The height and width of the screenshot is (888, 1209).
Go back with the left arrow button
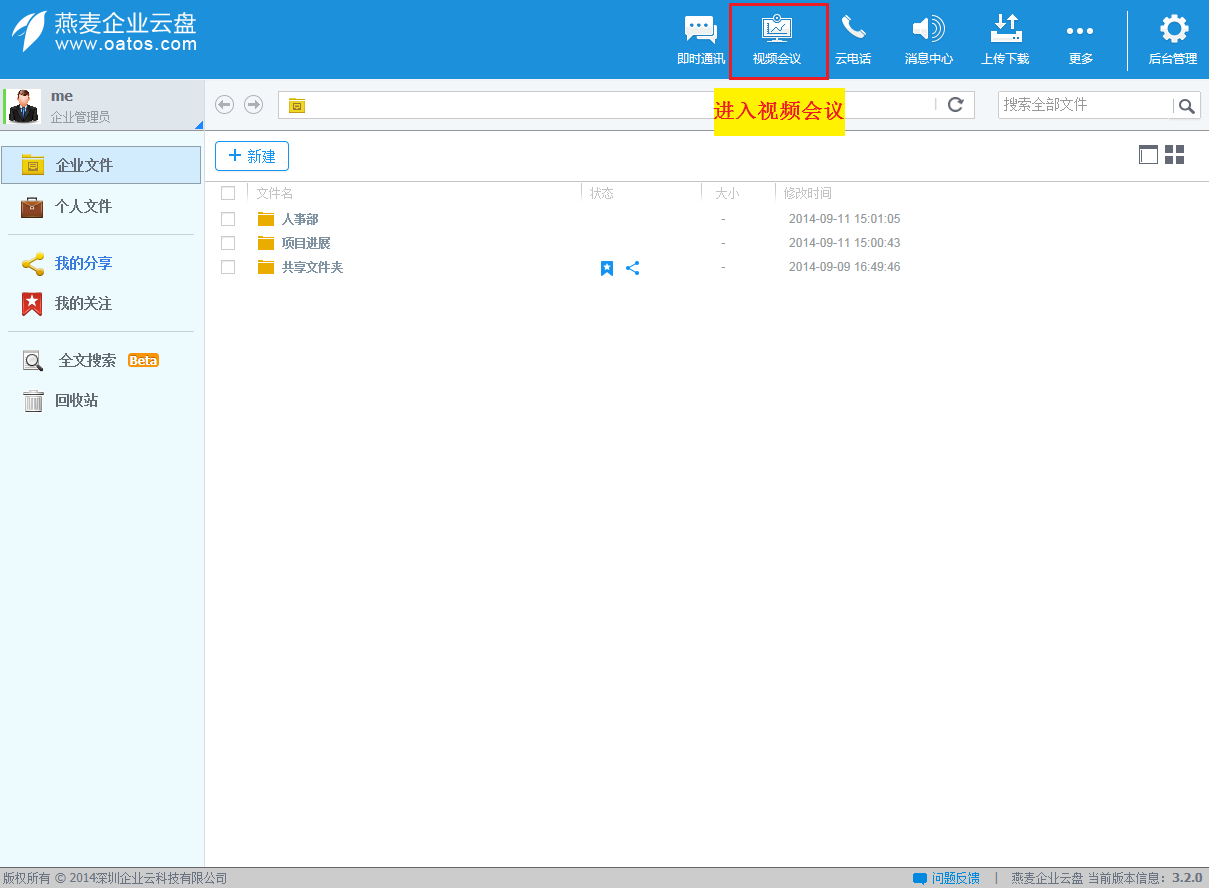[225, 105]
